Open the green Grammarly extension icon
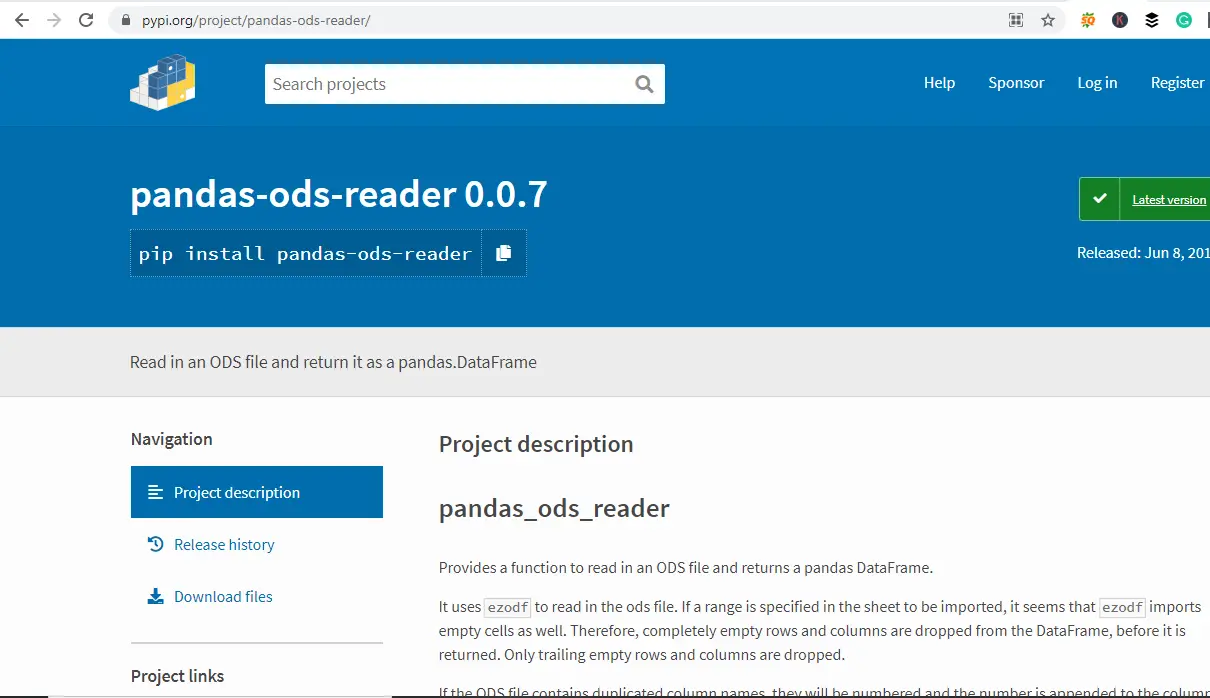 tap(1184, 20)
